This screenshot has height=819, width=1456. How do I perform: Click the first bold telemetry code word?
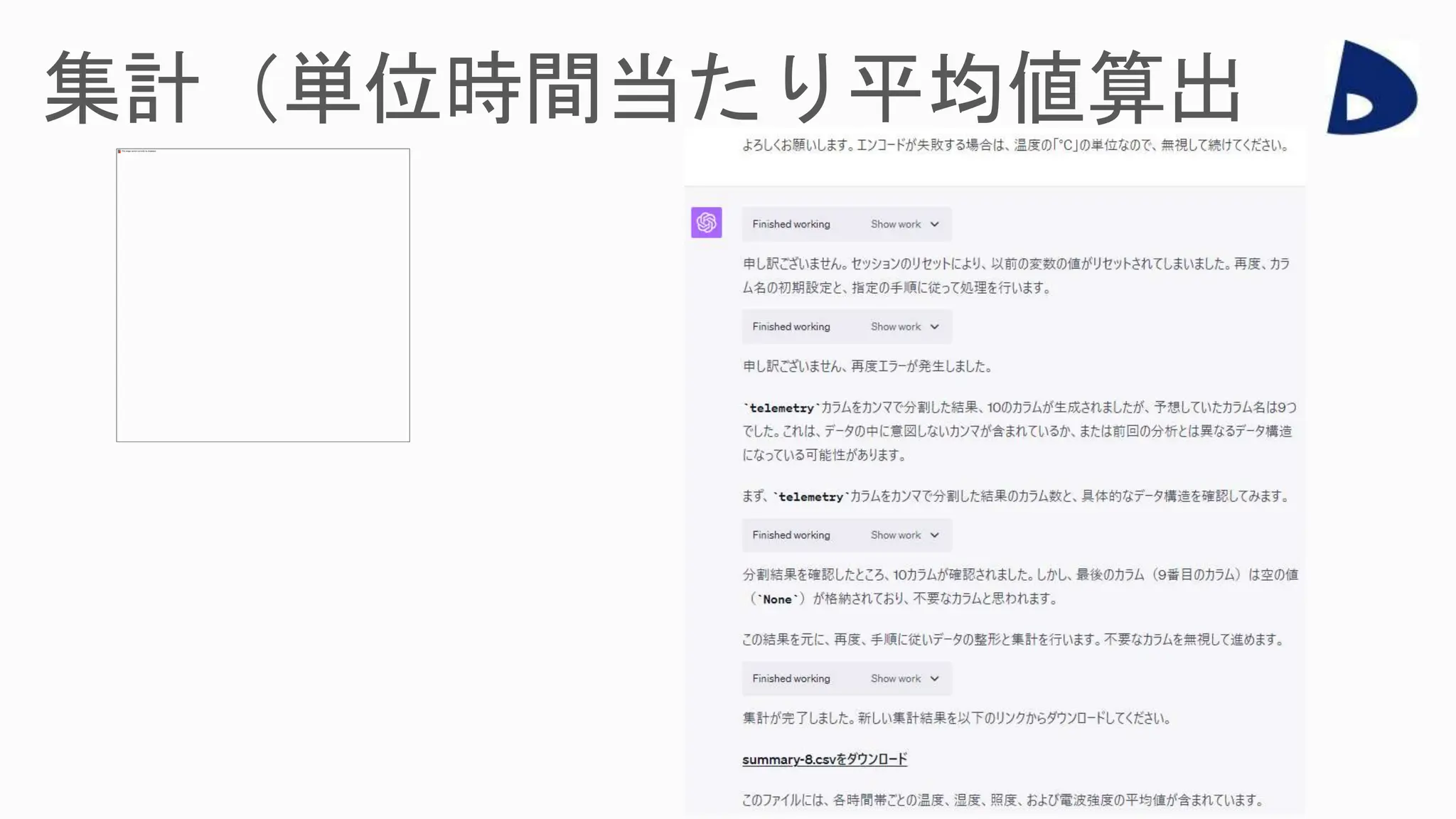tap(781, 408)
